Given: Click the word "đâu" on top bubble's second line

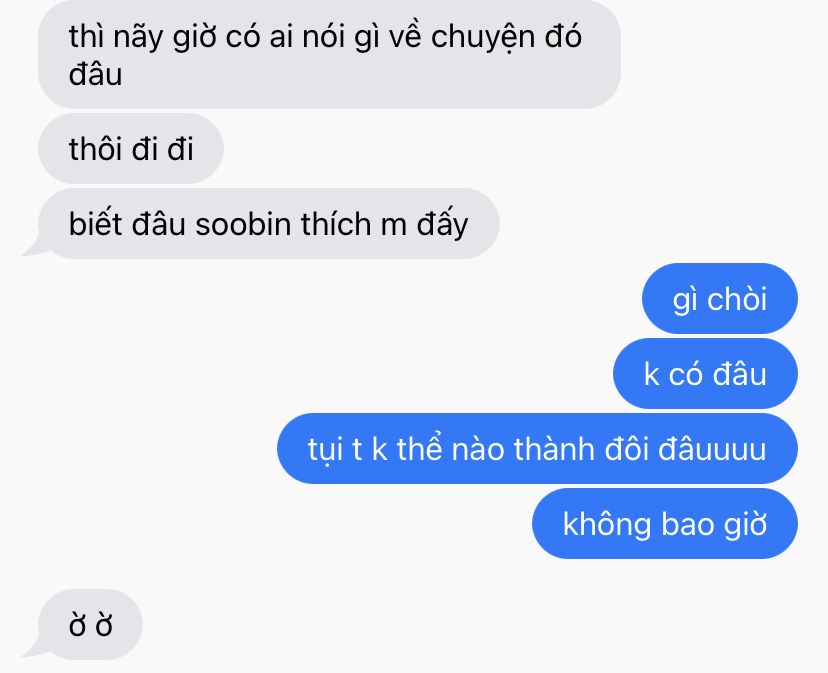Looking at the screenshot, I should pos(96,74).
